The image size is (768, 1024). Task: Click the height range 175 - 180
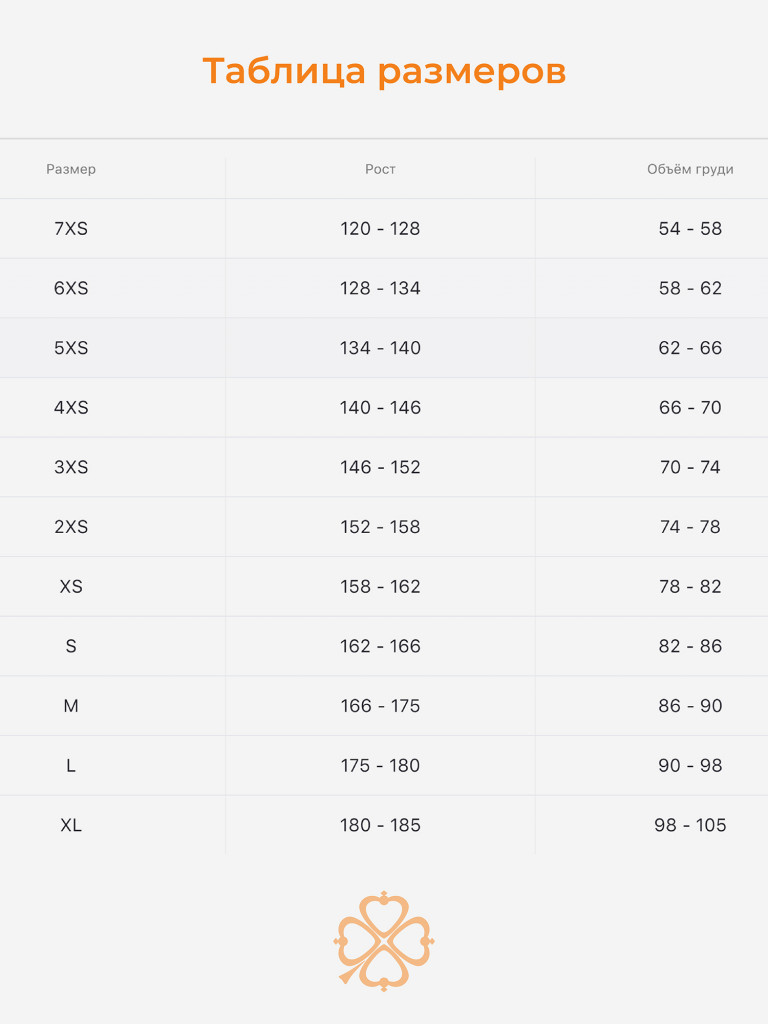click(x=380, y=765)
